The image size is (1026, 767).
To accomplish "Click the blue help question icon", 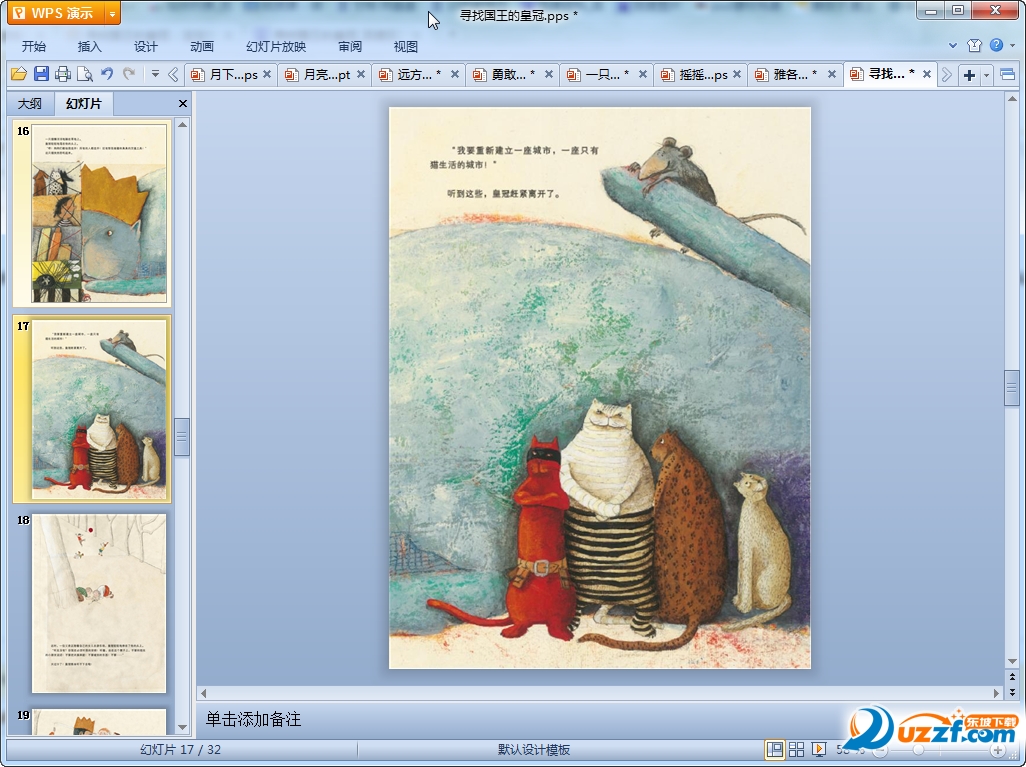I will coord(996,45).
